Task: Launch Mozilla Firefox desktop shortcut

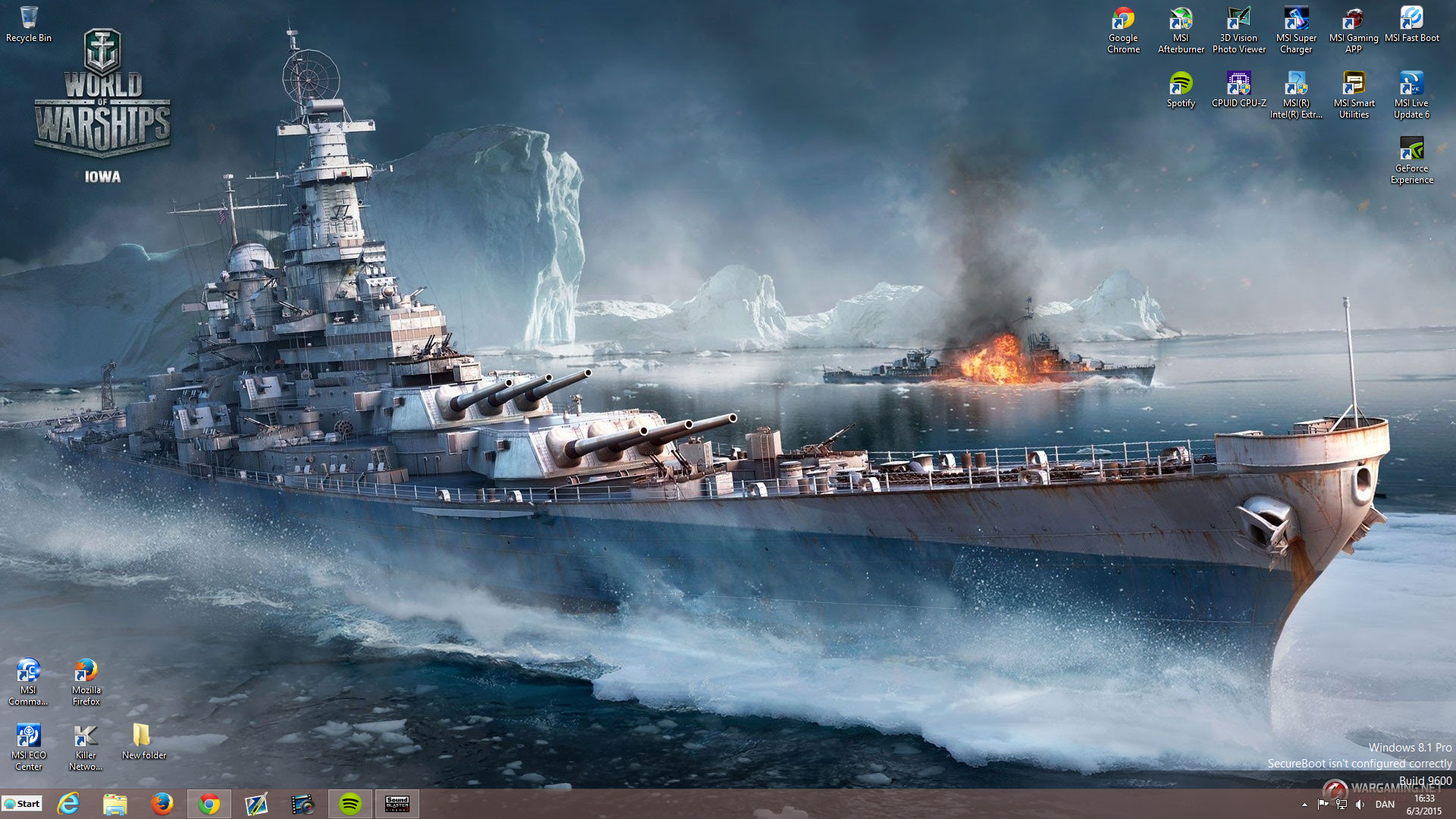Action: (x=86, y=682)
